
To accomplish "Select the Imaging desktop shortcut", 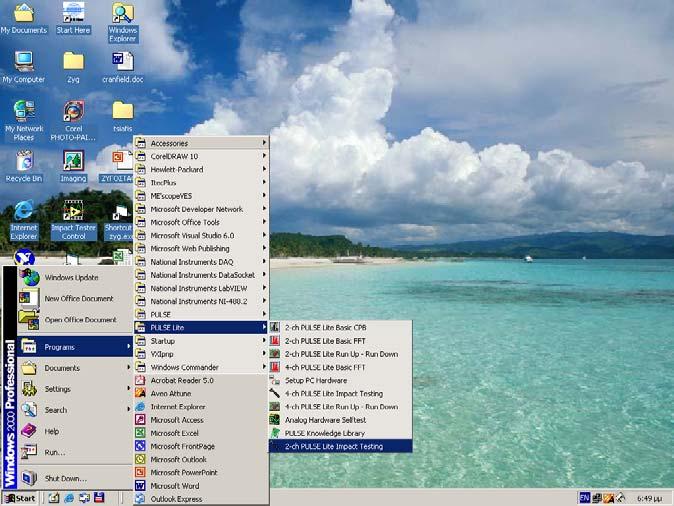I will (73, 166).
